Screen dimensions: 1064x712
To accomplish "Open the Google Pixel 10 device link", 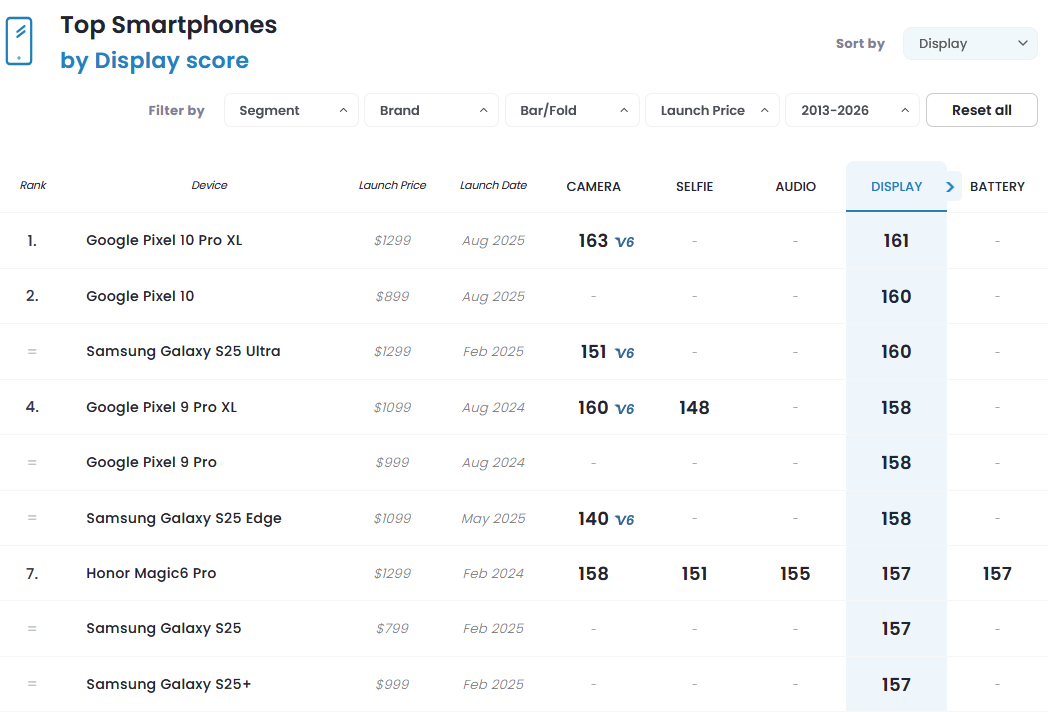I will point(140,296).
